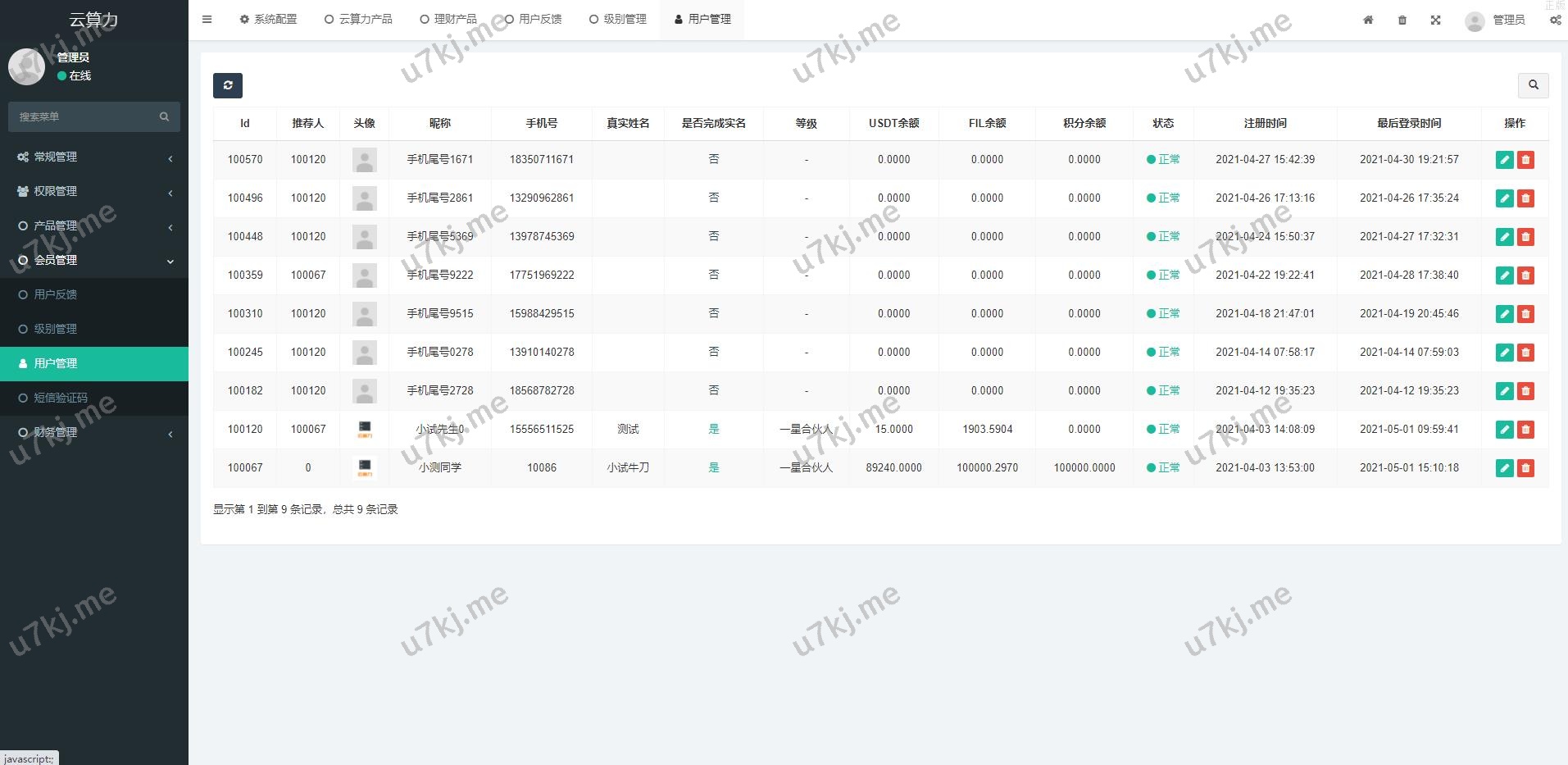Image resolution: width=1568 pixels, height=765 pixels.
Task: Click the sidebar toggle hamburger icon
Action: coord(207,20)
